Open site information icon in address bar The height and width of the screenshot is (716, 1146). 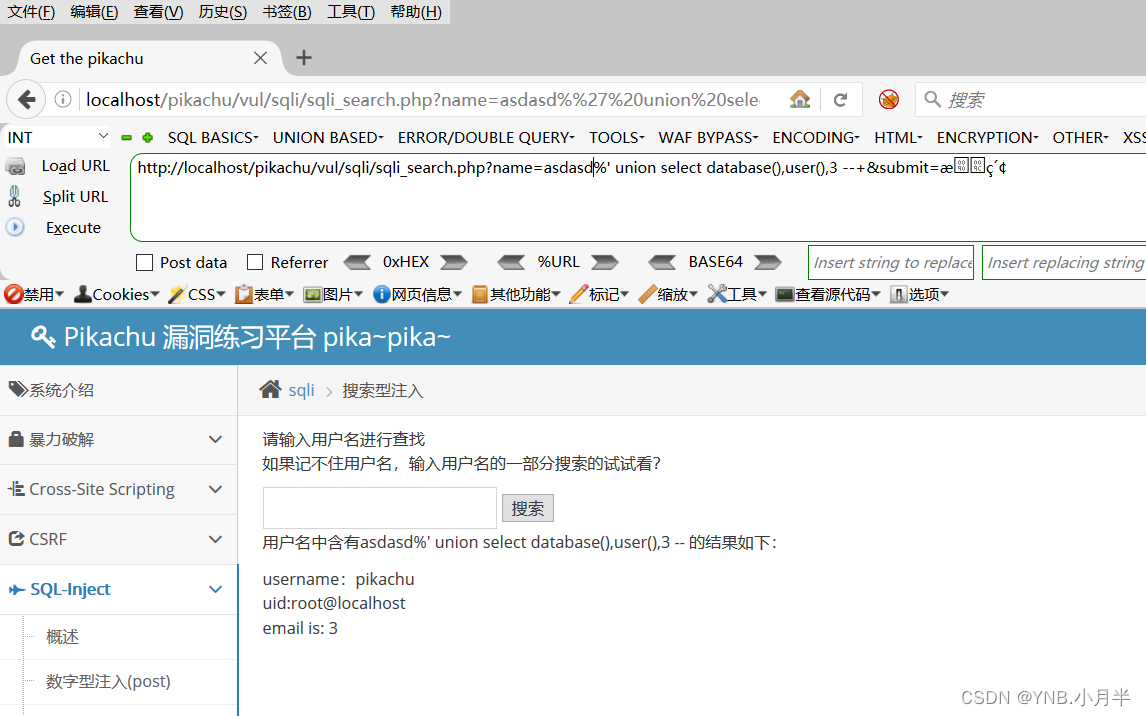[x=63, y=99]
